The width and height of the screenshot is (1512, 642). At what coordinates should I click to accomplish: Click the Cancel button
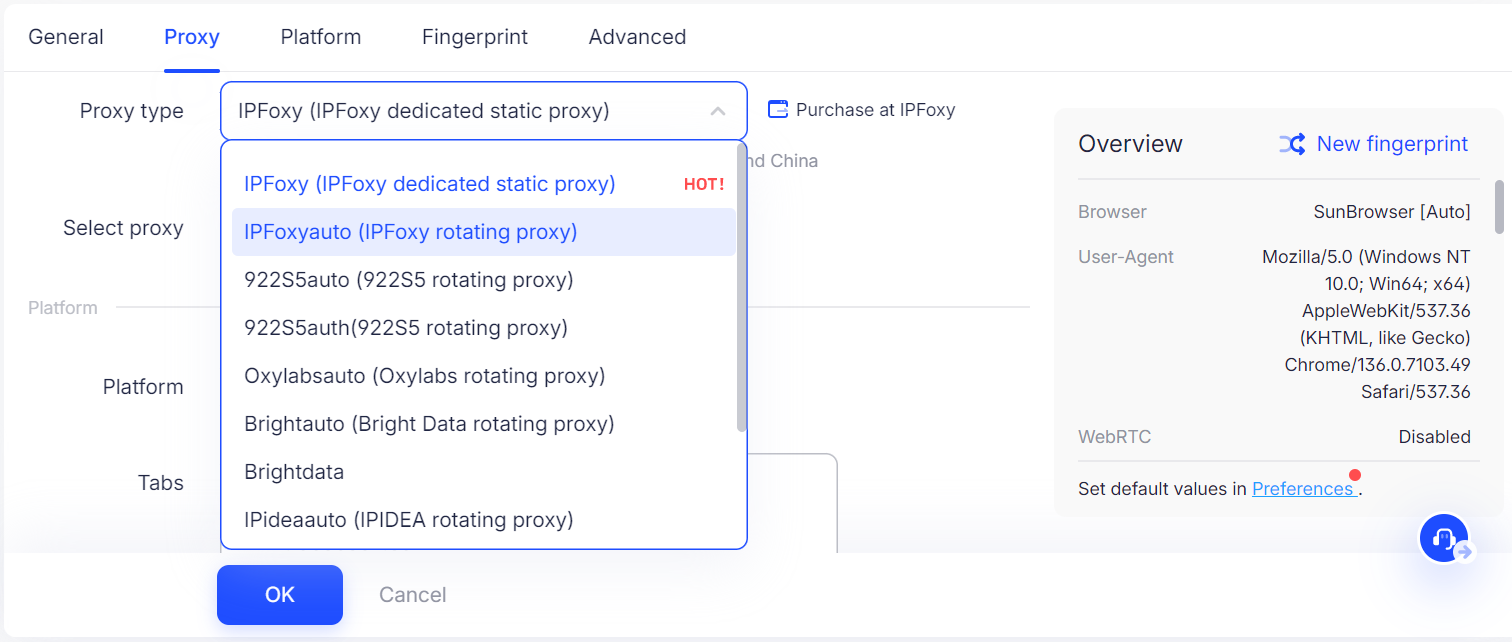pos(412,595)
